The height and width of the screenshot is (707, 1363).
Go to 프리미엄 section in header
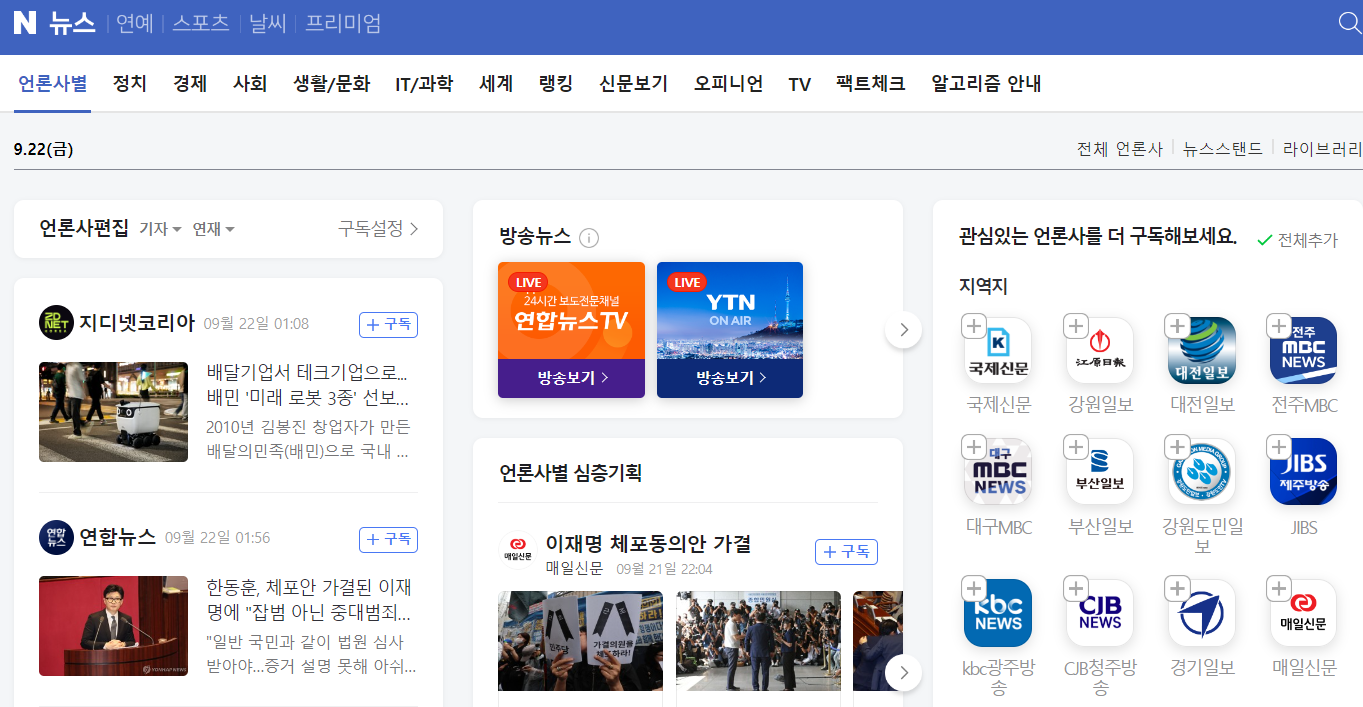[343, 23]
